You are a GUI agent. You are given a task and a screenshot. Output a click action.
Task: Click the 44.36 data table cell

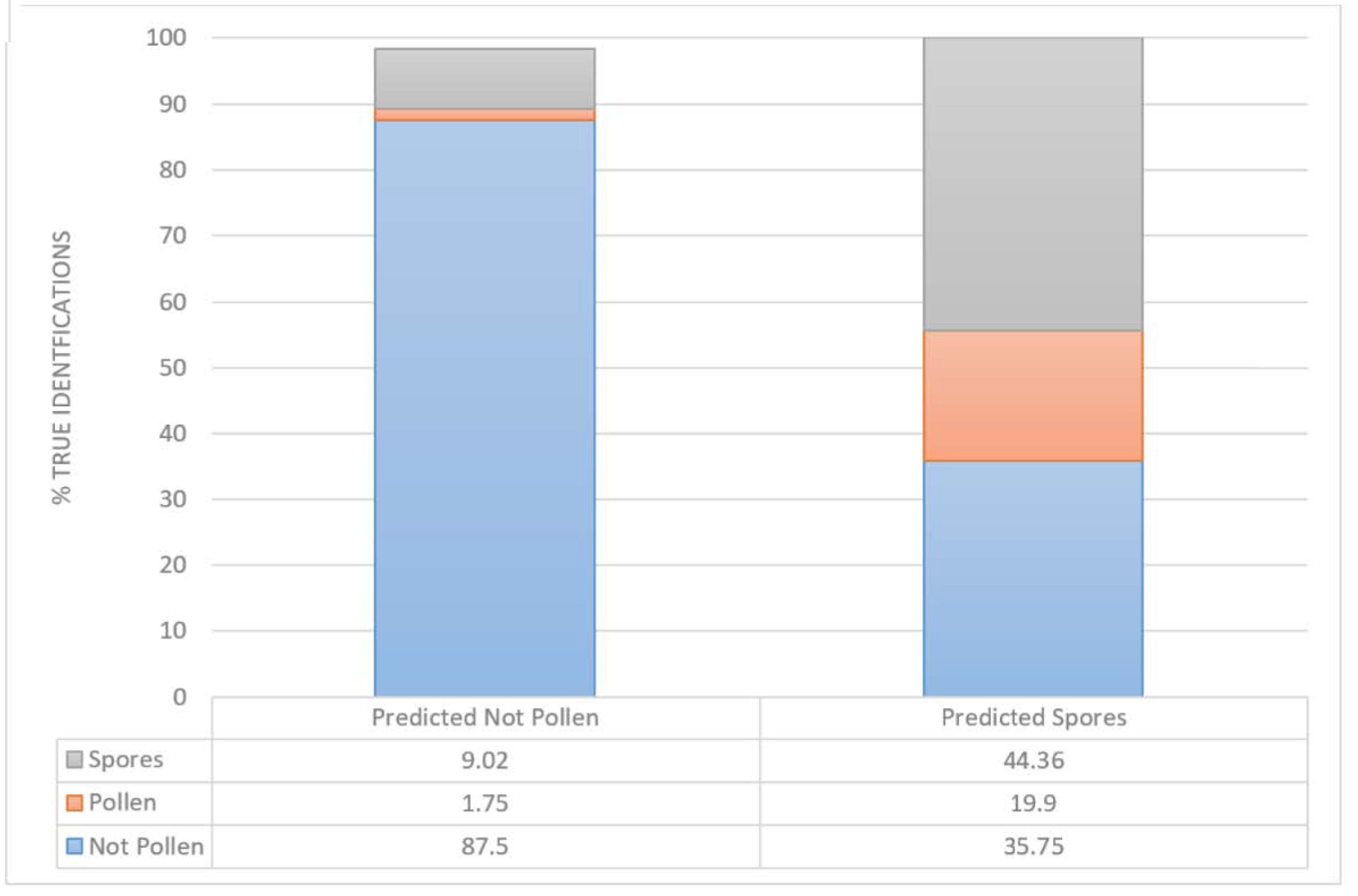1033,761
